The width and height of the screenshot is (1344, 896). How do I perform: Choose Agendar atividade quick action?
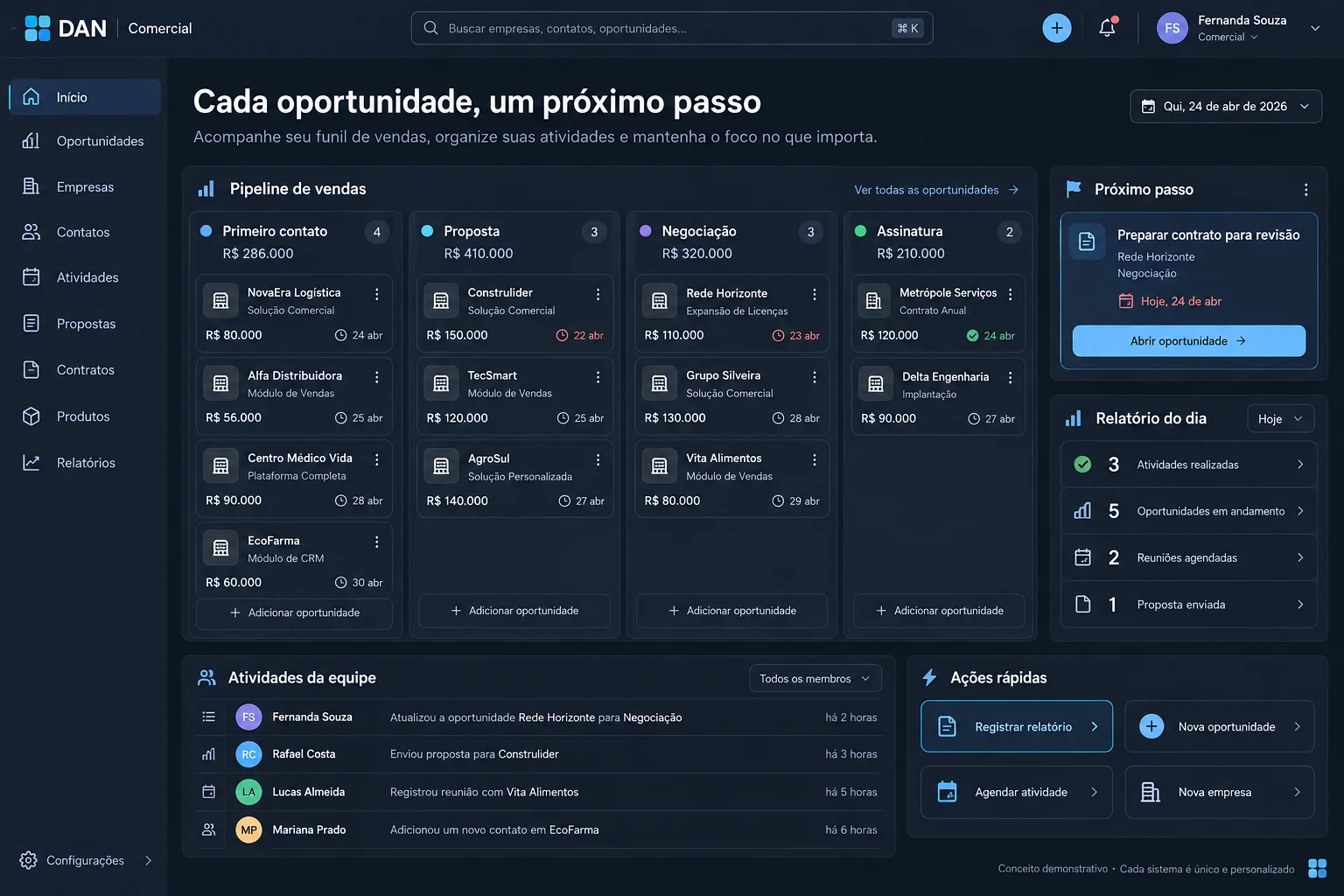tap(1017, 792)
